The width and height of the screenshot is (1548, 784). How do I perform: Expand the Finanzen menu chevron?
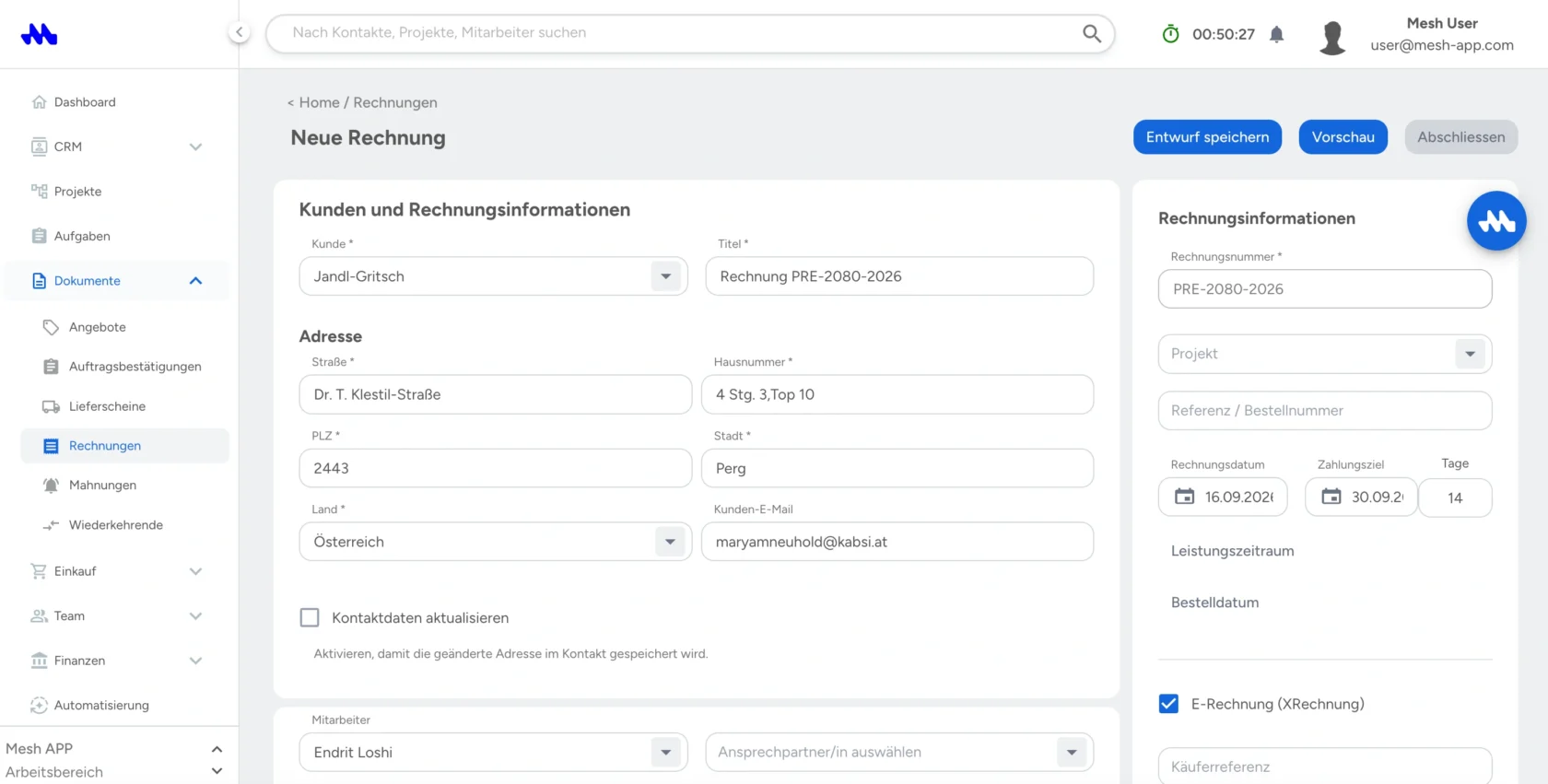tap(195, 661)
